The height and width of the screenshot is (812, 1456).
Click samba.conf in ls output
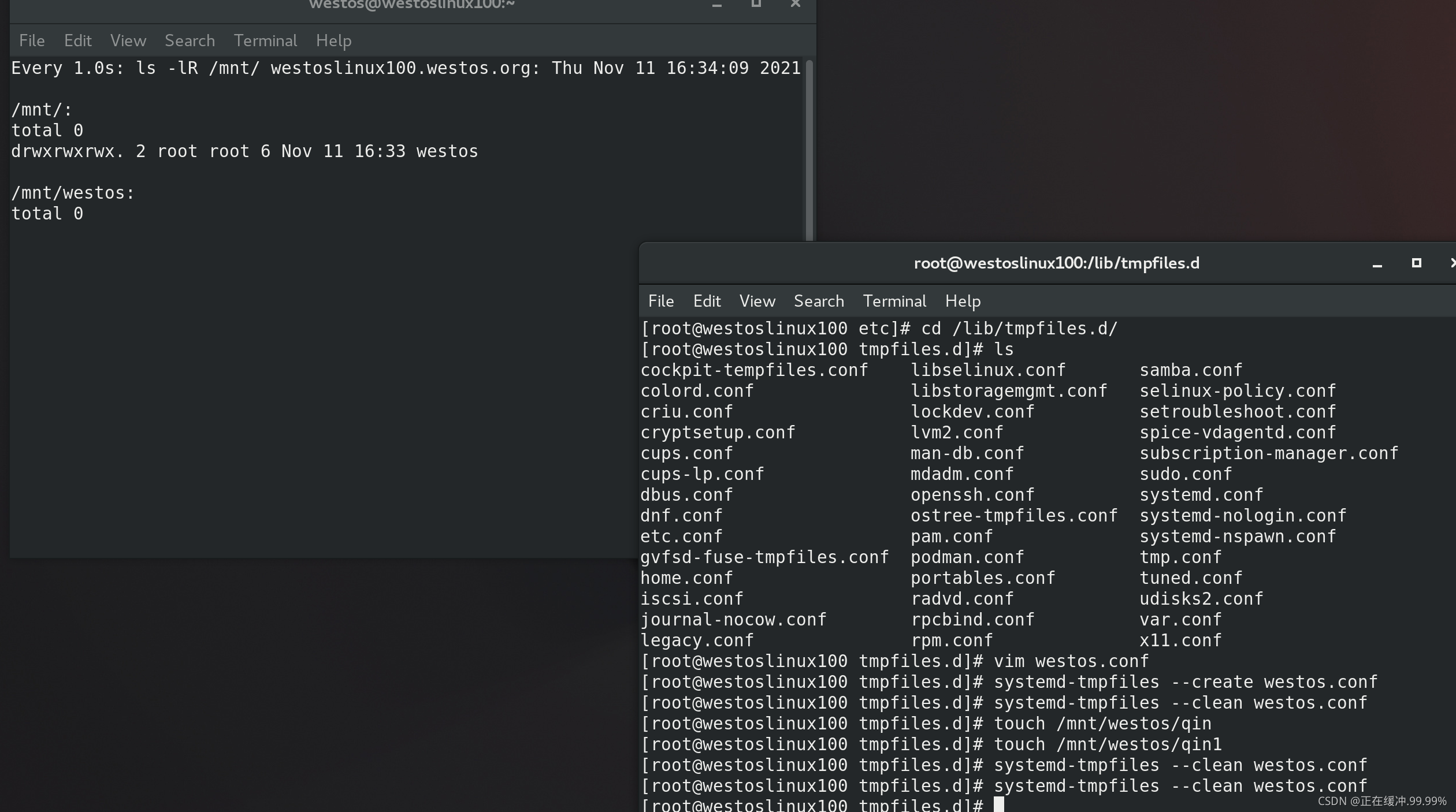1191,370
